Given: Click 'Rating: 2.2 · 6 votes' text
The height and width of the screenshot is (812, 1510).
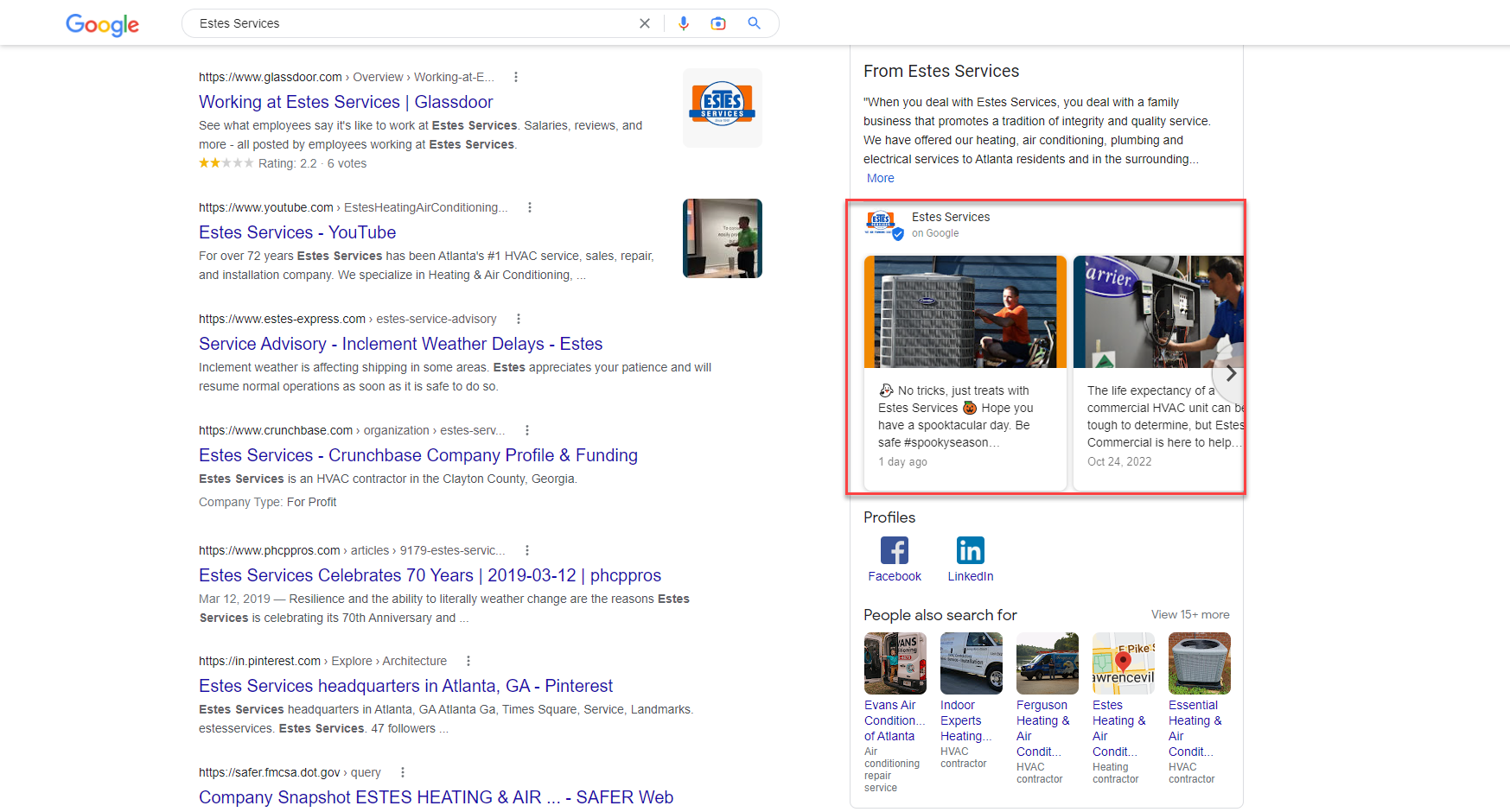Looking at the screenshot, I should (312, 163).
